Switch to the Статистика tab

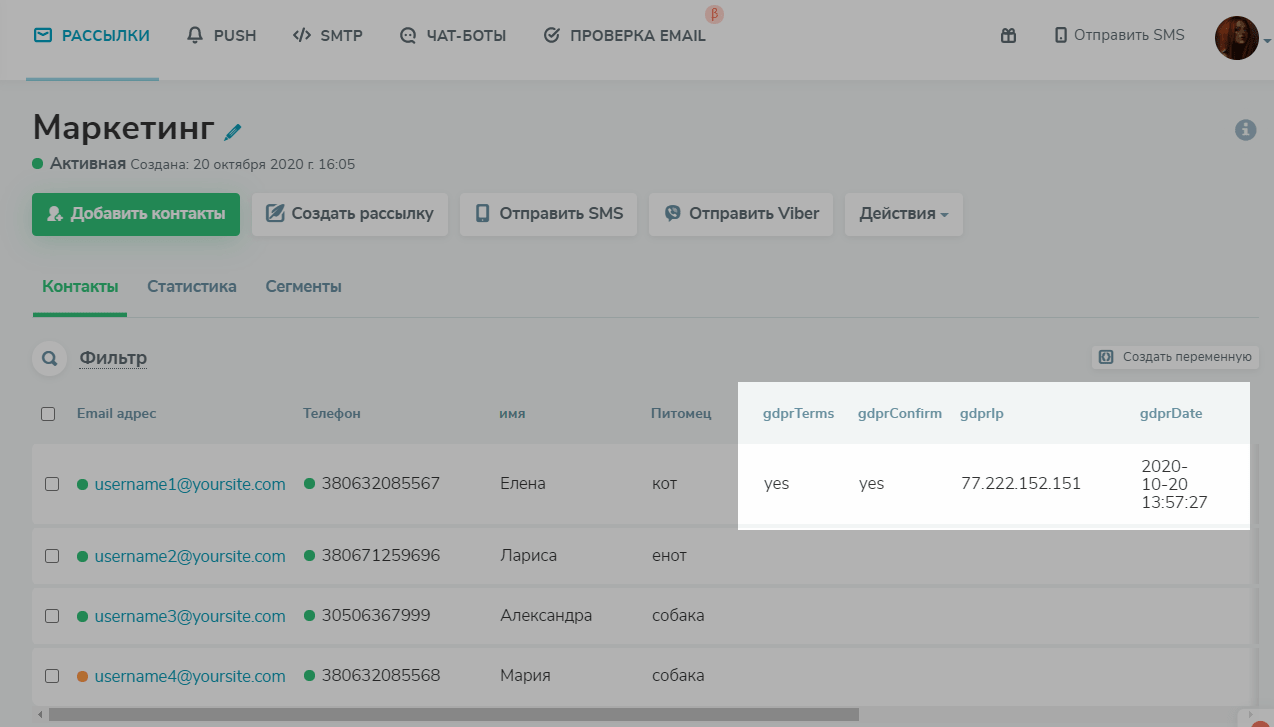pos(192,287)
